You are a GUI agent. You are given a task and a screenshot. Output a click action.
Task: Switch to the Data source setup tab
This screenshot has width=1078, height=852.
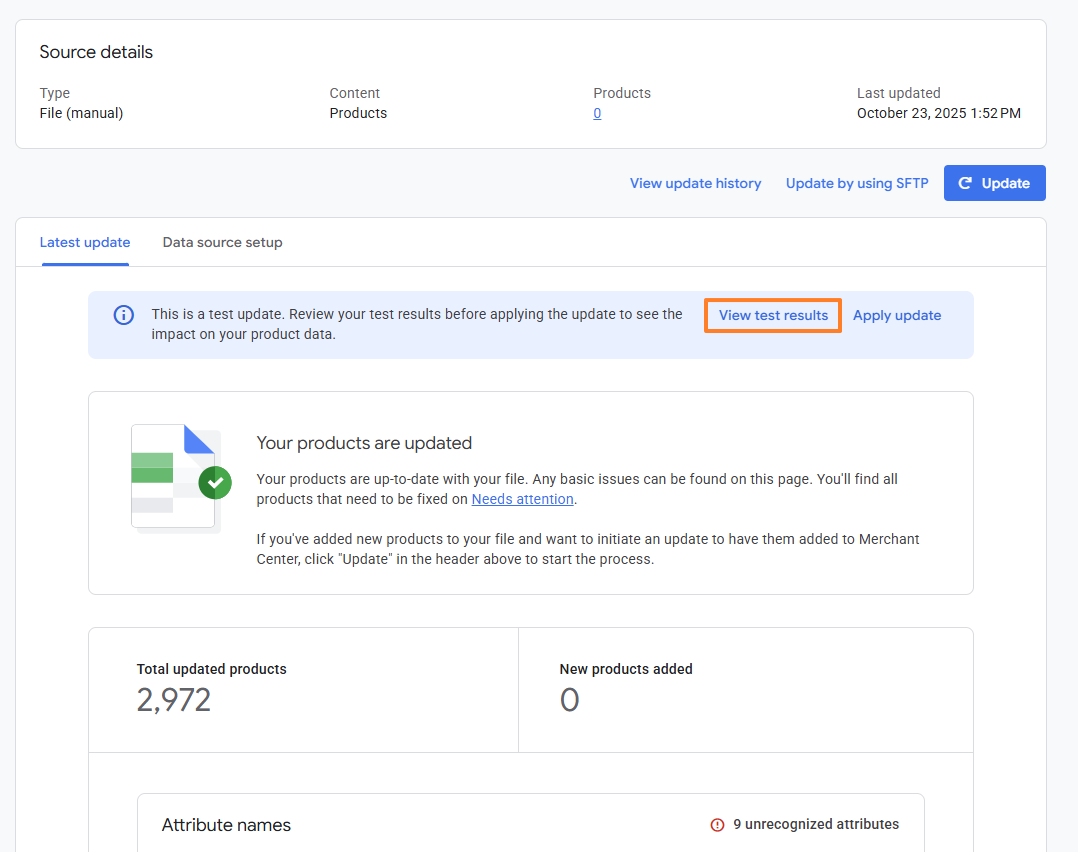pyautogui.click(x=222, y=242)
